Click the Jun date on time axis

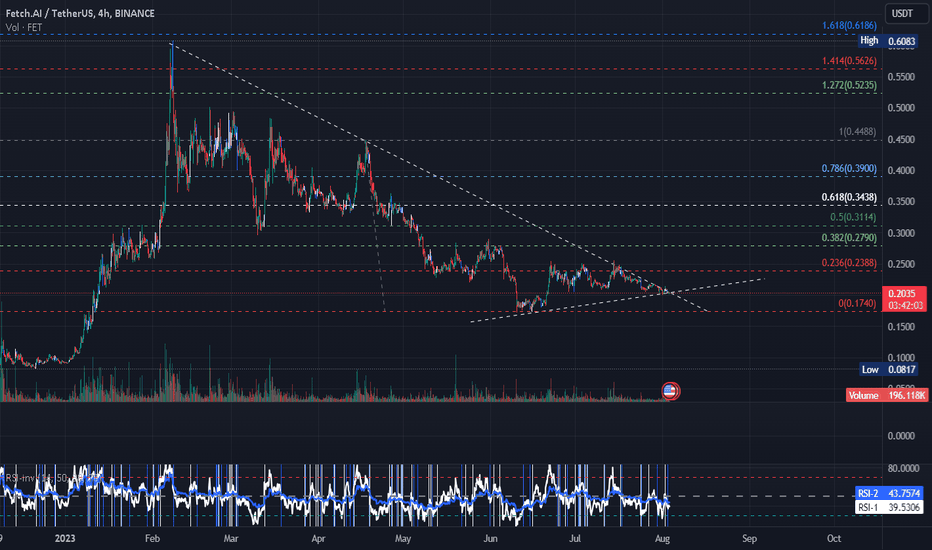[x=490, y=539]
